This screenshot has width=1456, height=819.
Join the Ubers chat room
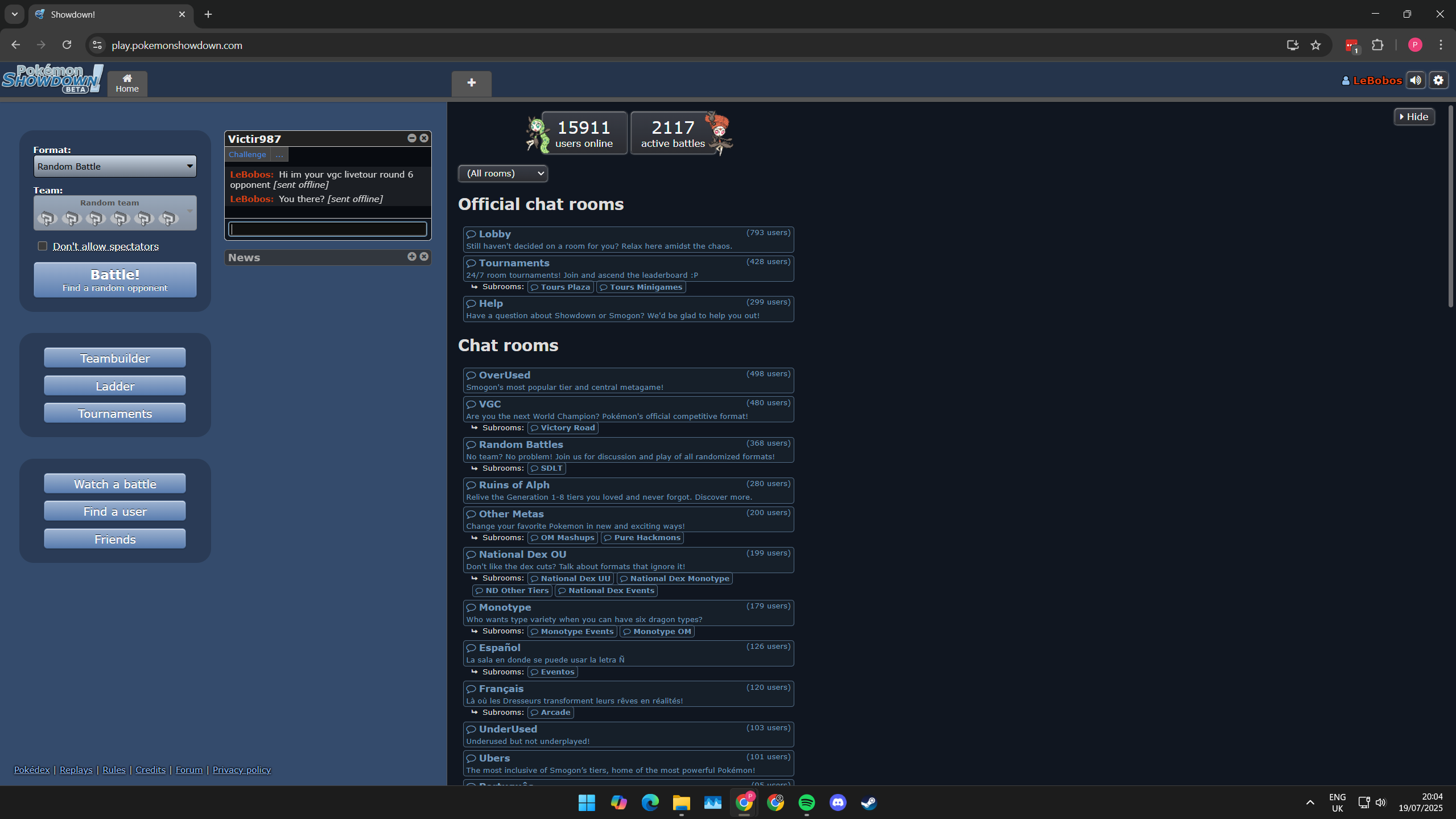[629, 764]
